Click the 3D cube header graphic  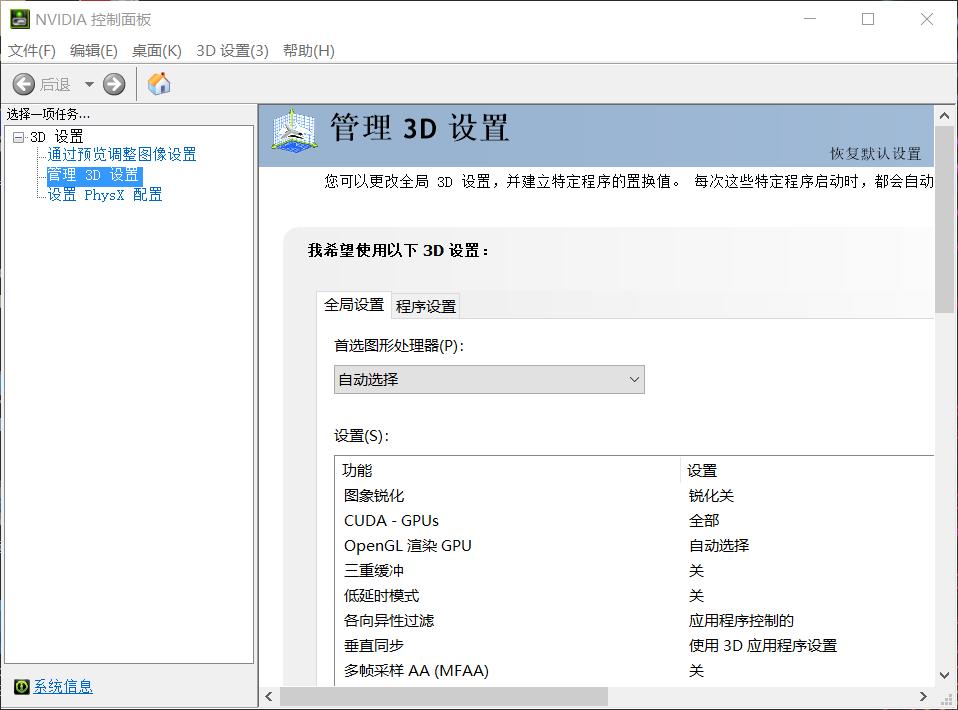[x=292, y=131]
